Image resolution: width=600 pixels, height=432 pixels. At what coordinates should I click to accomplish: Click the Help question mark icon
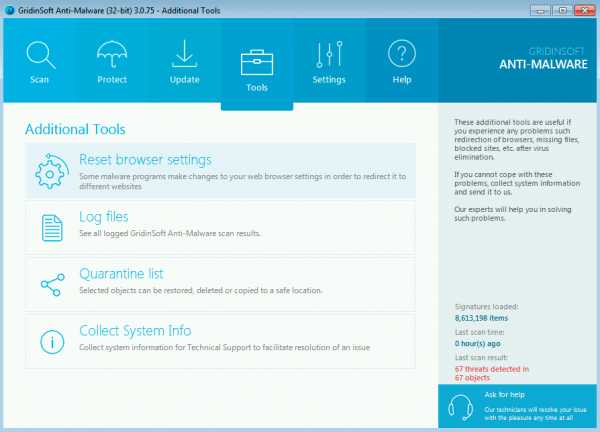click(x=401, y=54)
